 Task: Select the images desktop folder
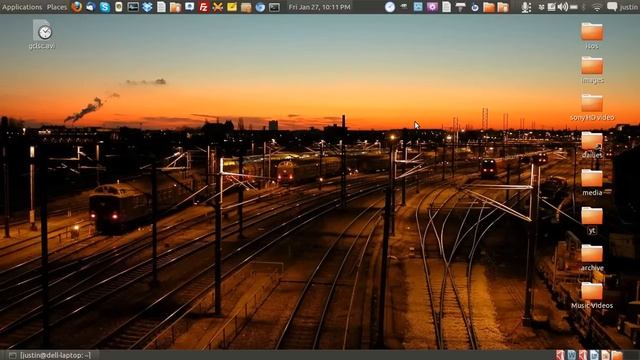click(592, 70)
